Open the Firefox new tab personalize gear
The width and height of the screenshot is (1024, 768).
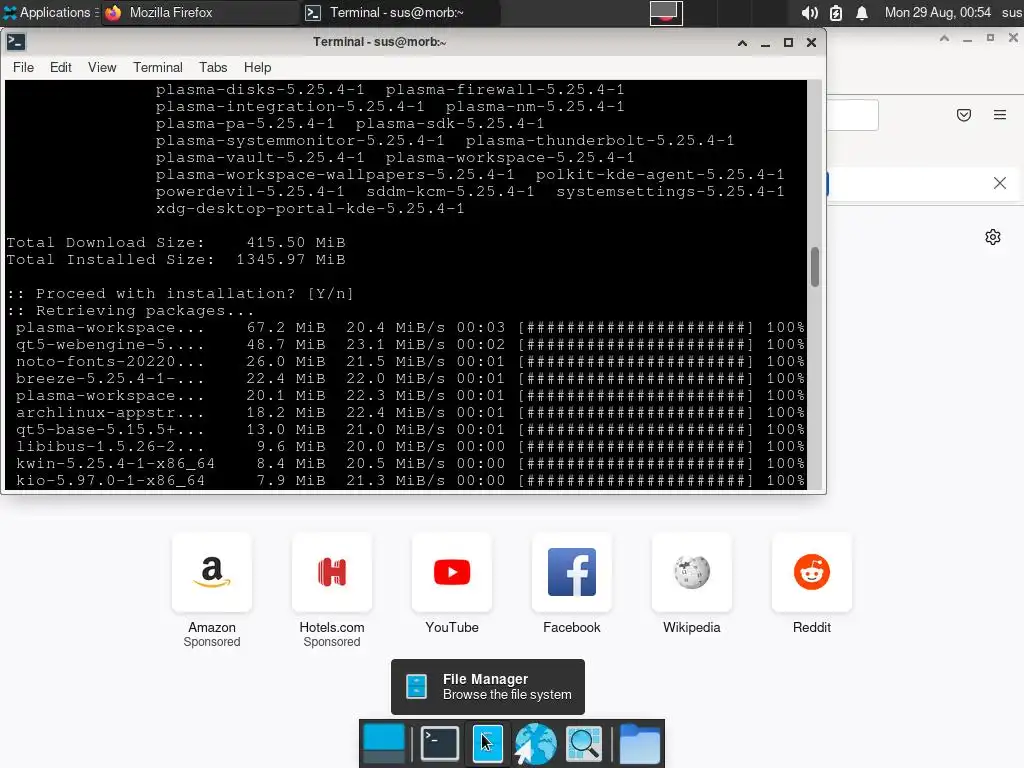click(993, 237)
